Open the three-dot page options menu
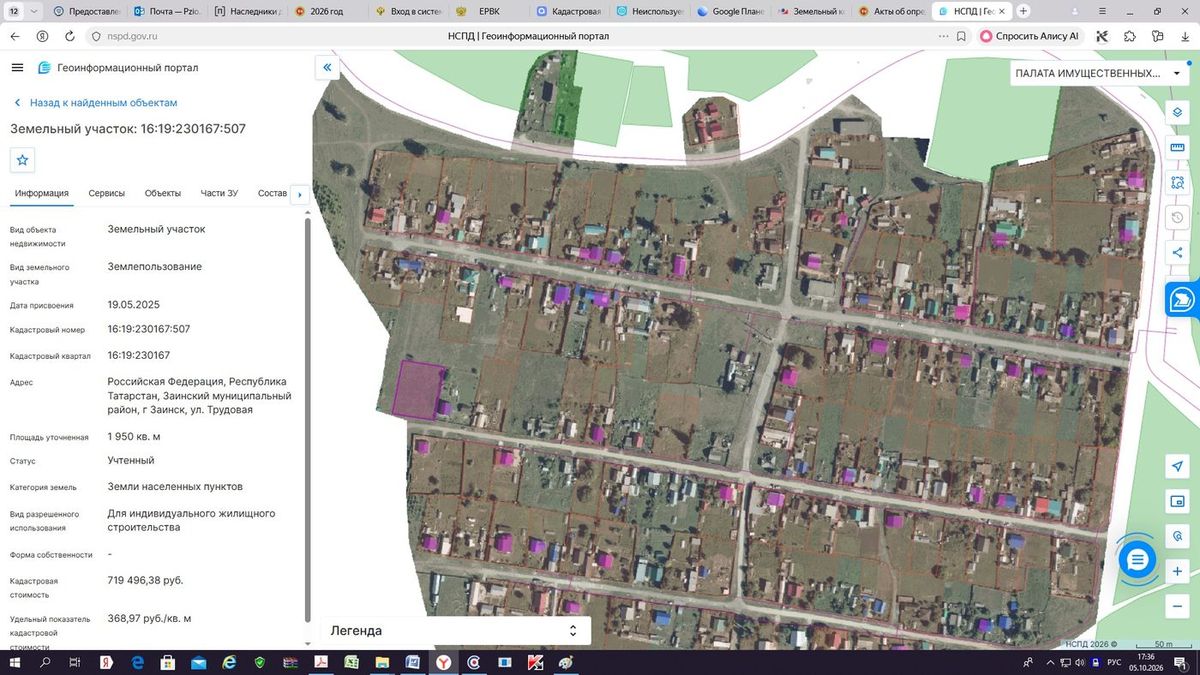This screenshot has height=675, width=1200. pos(942,36)
